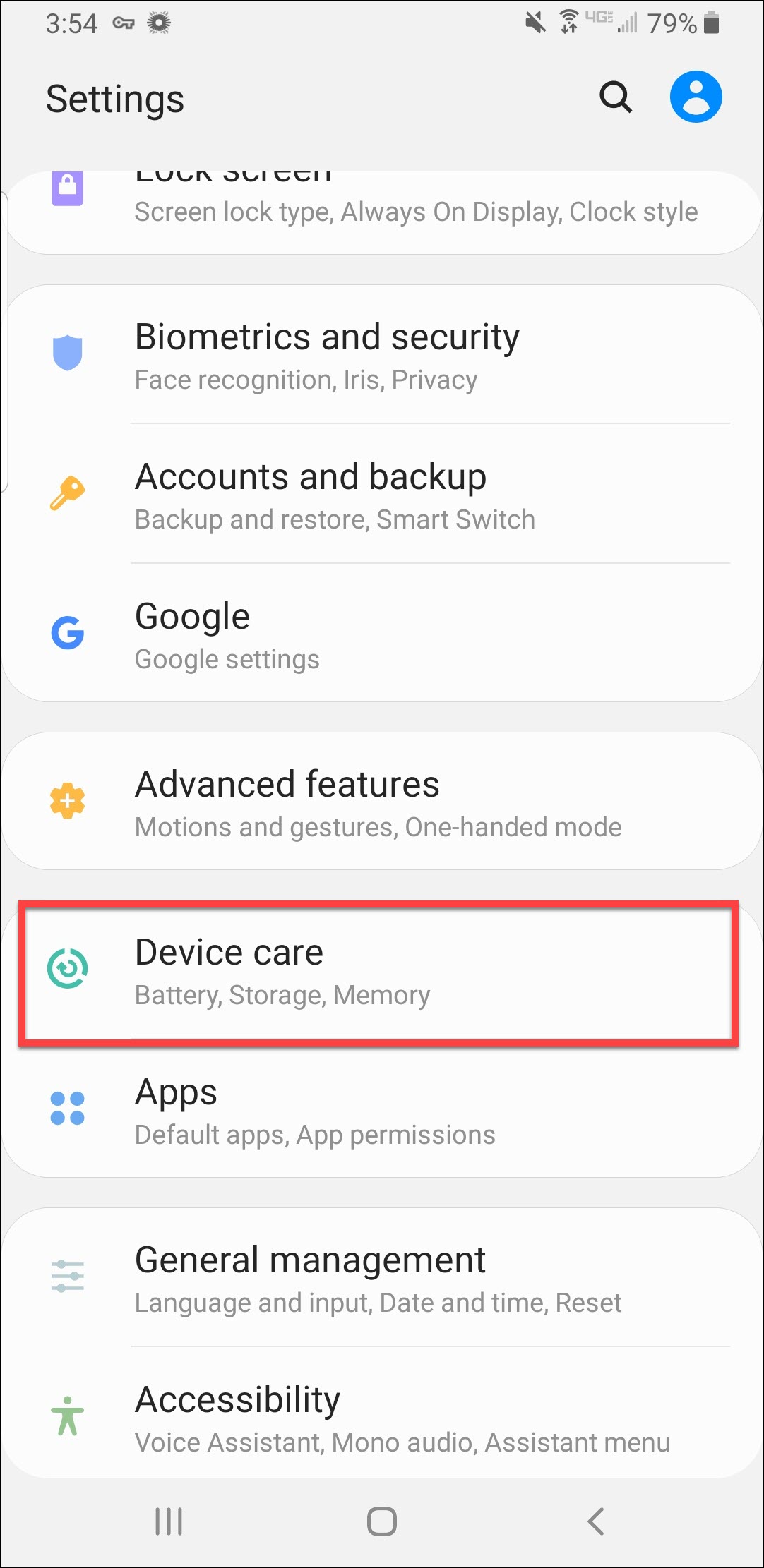764x1568 pixels.
Task: Tap the green Accessibility person icon
Action: click(x=68, y=1416)
